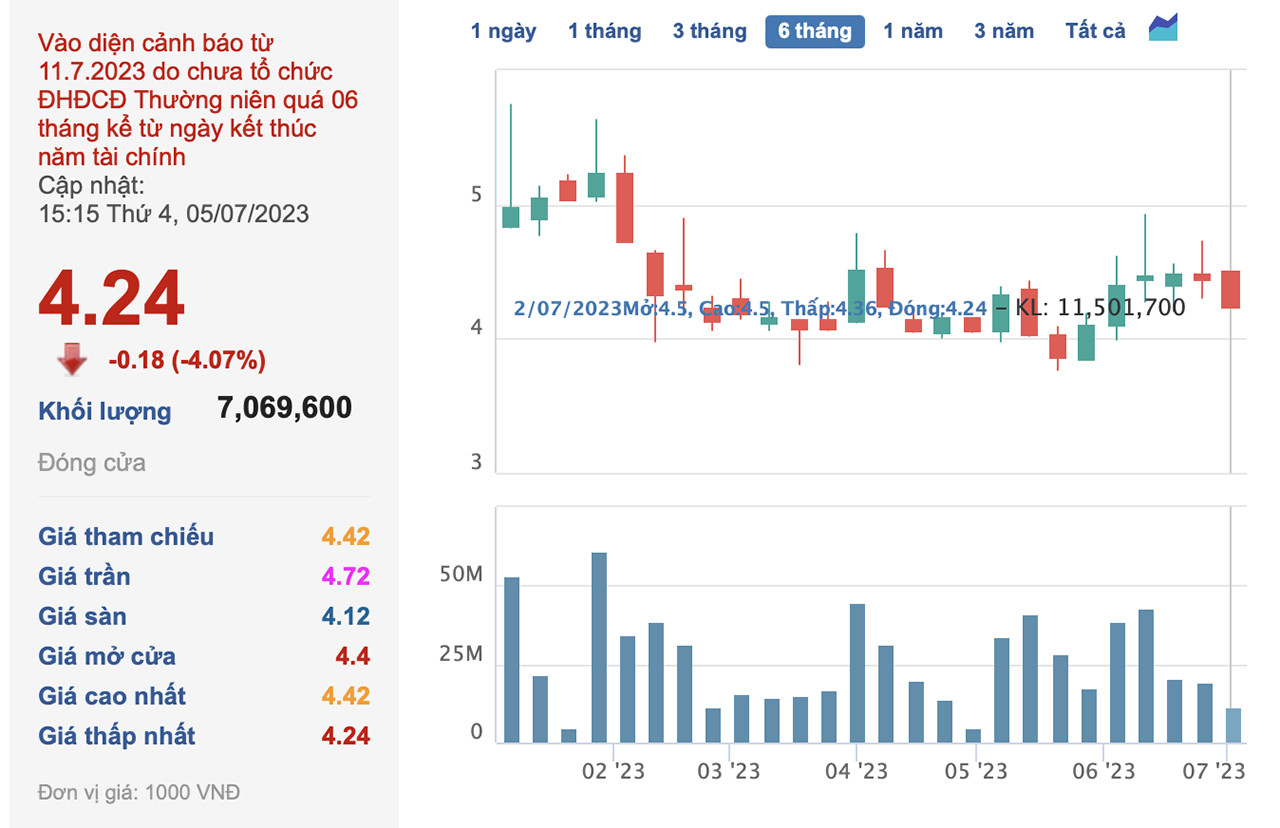View the 3 năm price history
The height and width of the screenshot is (828, 1280).
click(x=1004, y=31)
